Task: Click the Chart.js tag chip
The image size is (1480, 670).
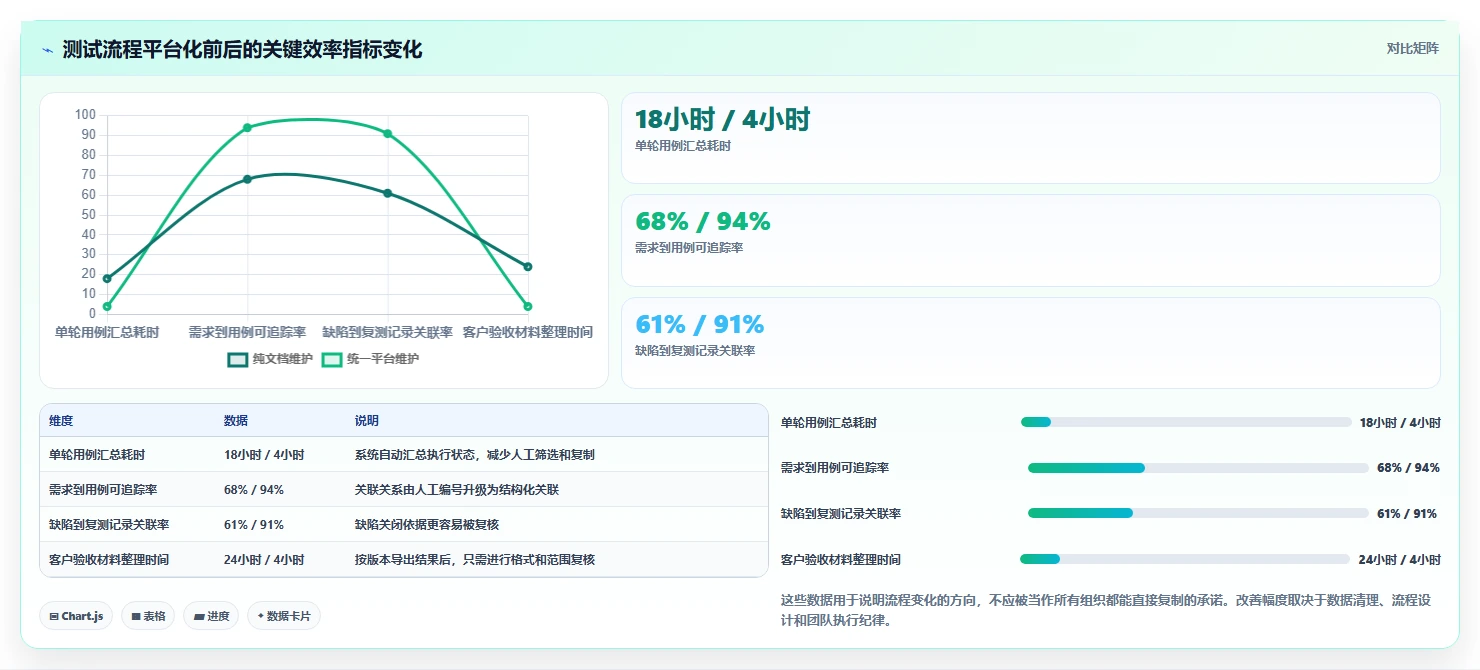Action: pos(76,616)
